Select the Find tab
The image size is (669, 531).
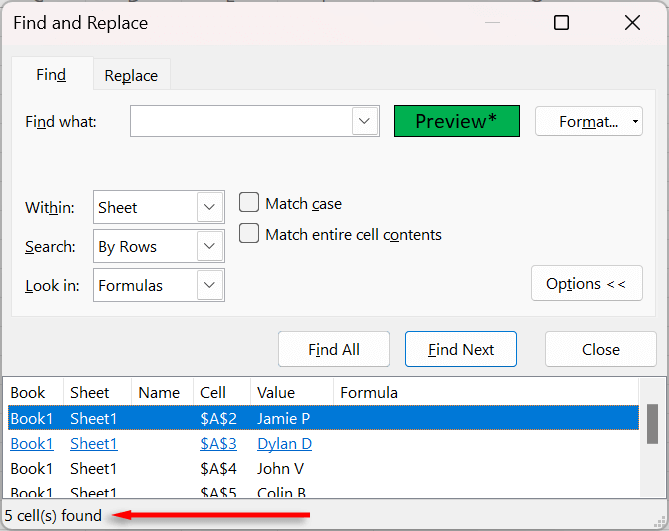(x=51, y=75)
